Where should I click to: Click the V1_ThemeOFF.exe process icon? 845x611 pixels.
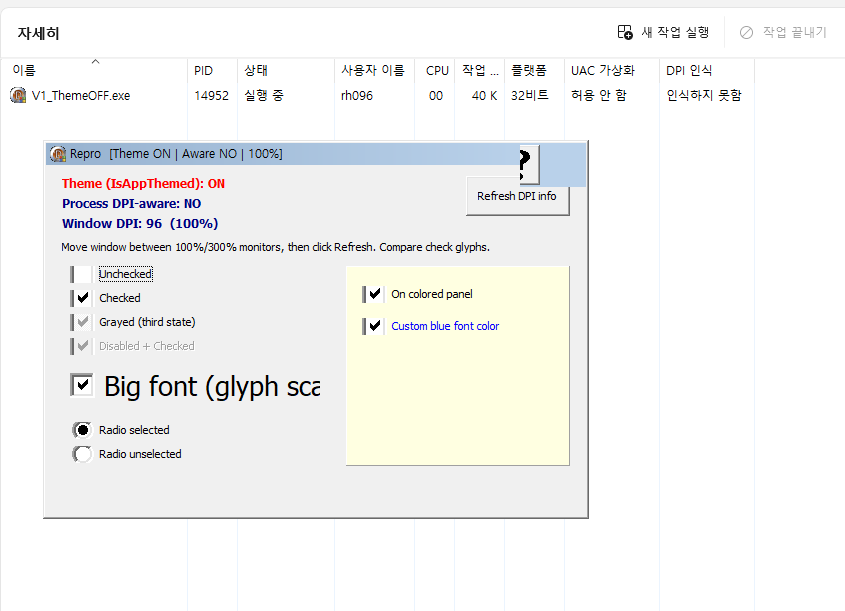[x=18, y=95]
